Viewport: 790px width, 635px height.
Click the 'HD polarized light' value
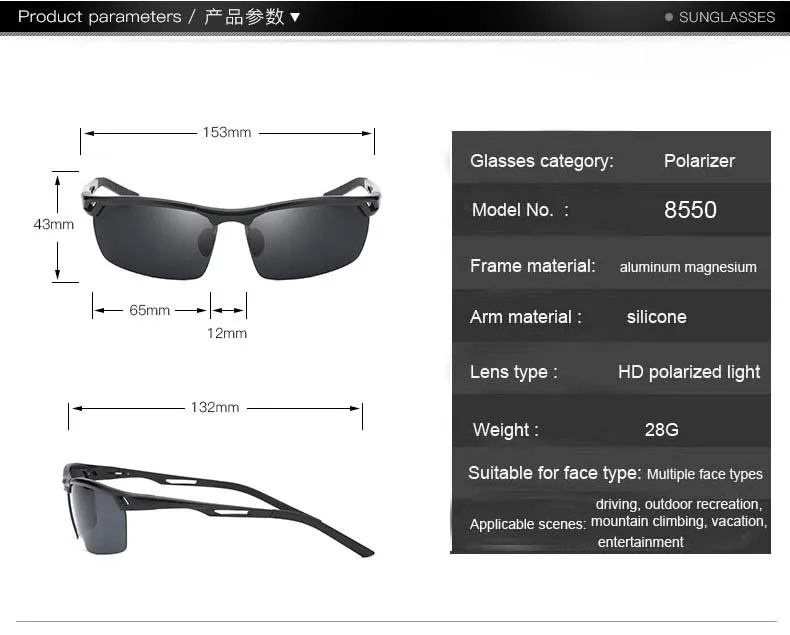point(689,372)
